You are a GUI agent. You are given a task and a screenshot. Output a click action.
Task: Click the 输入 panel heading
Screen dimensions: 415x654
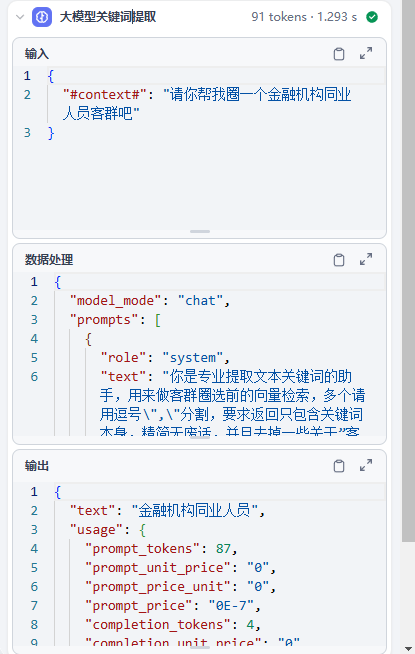point(37,54)
